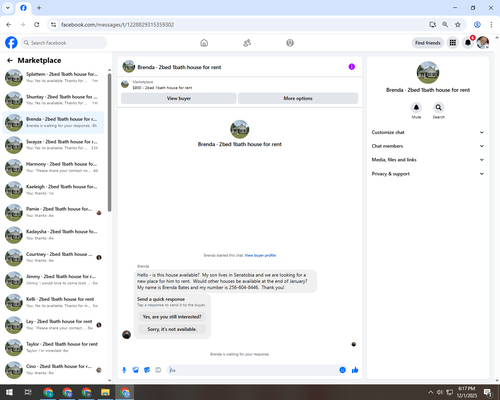Open the Taylor conversation
Screen dimensions: 500x400
(x=53, y=347)
